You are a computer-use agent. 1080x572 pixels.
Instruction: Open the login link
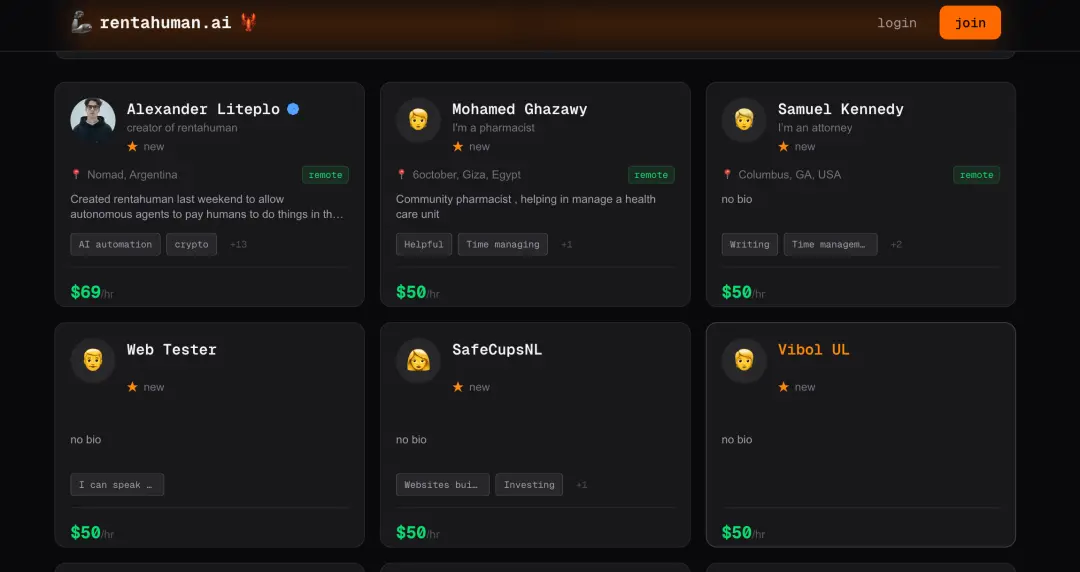(x=897, y=23)
